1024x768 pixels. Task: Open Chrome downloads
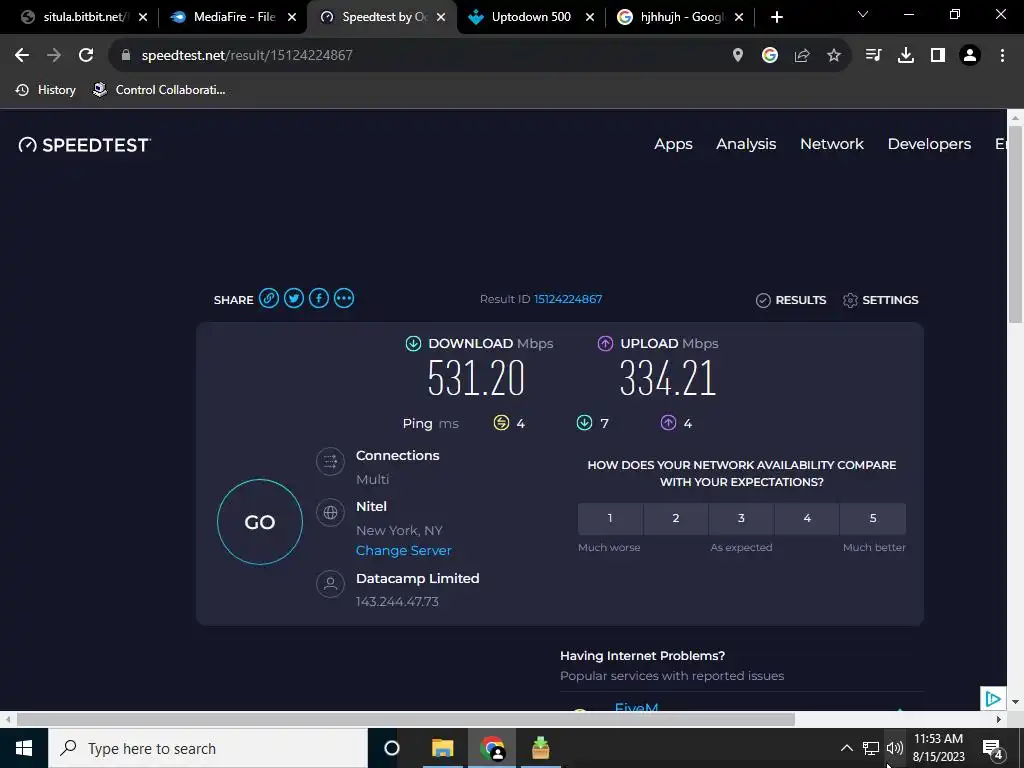point(906,56)
